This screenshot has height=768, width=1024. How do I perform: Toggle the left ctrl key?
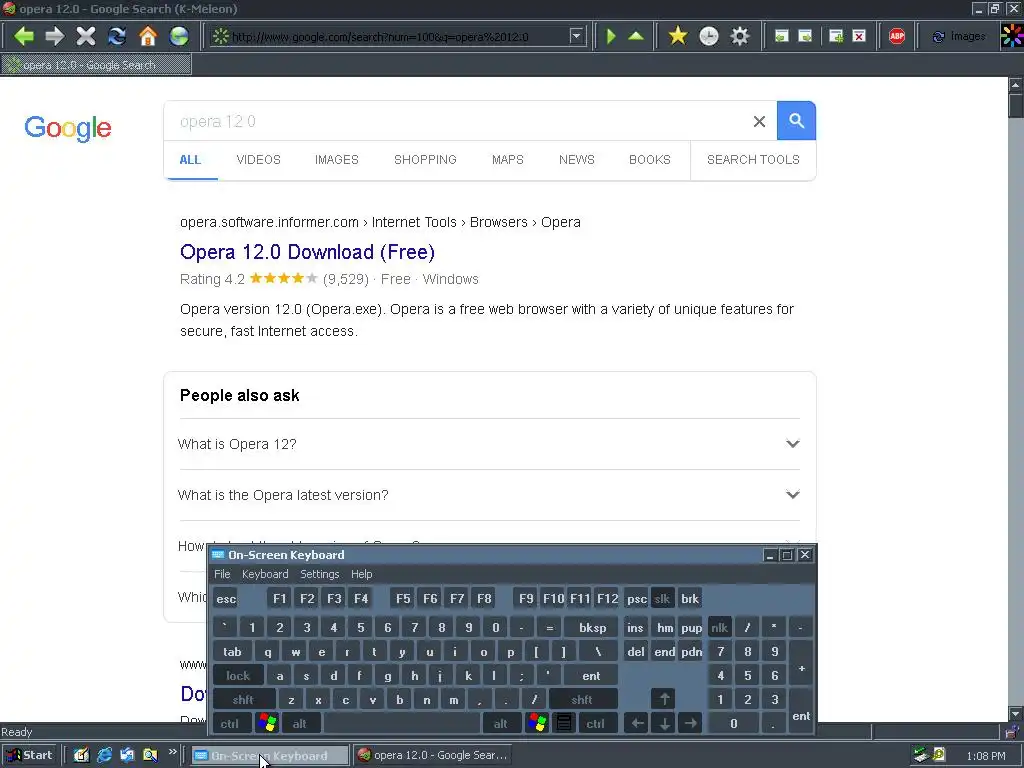point(229,724)
